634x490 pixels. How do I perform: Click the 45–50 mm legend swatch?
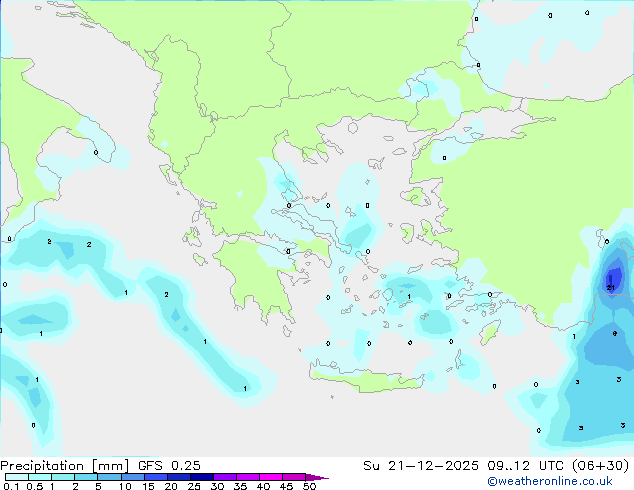point(294,477)
